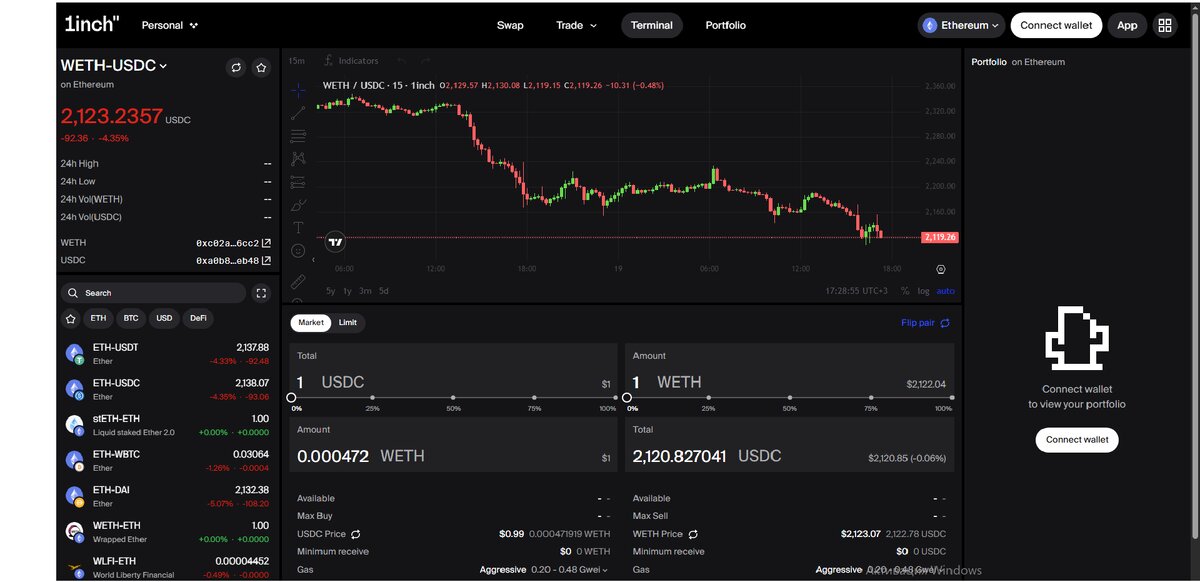Switch to the Terminal tab
Image resolution: width=1200 pixels, height=582 pixels.
click(x=652, y=25)
